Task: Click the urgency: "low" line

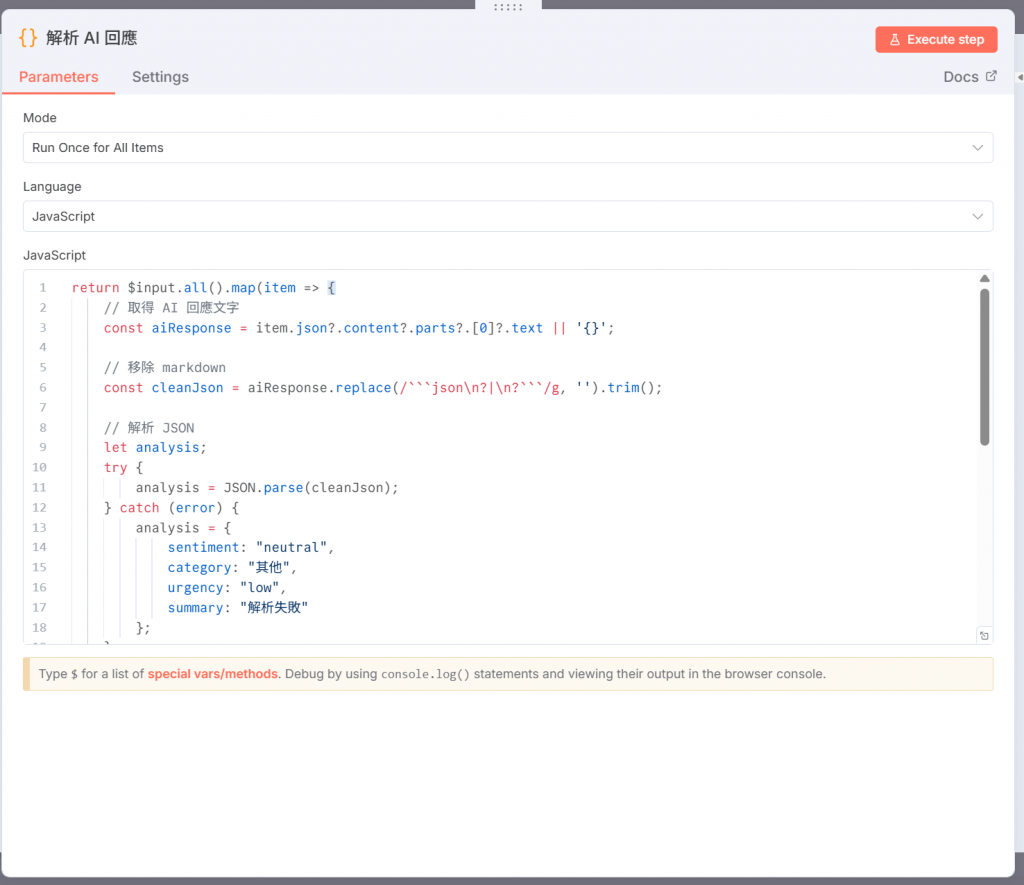Action: [x=227, y=588]
